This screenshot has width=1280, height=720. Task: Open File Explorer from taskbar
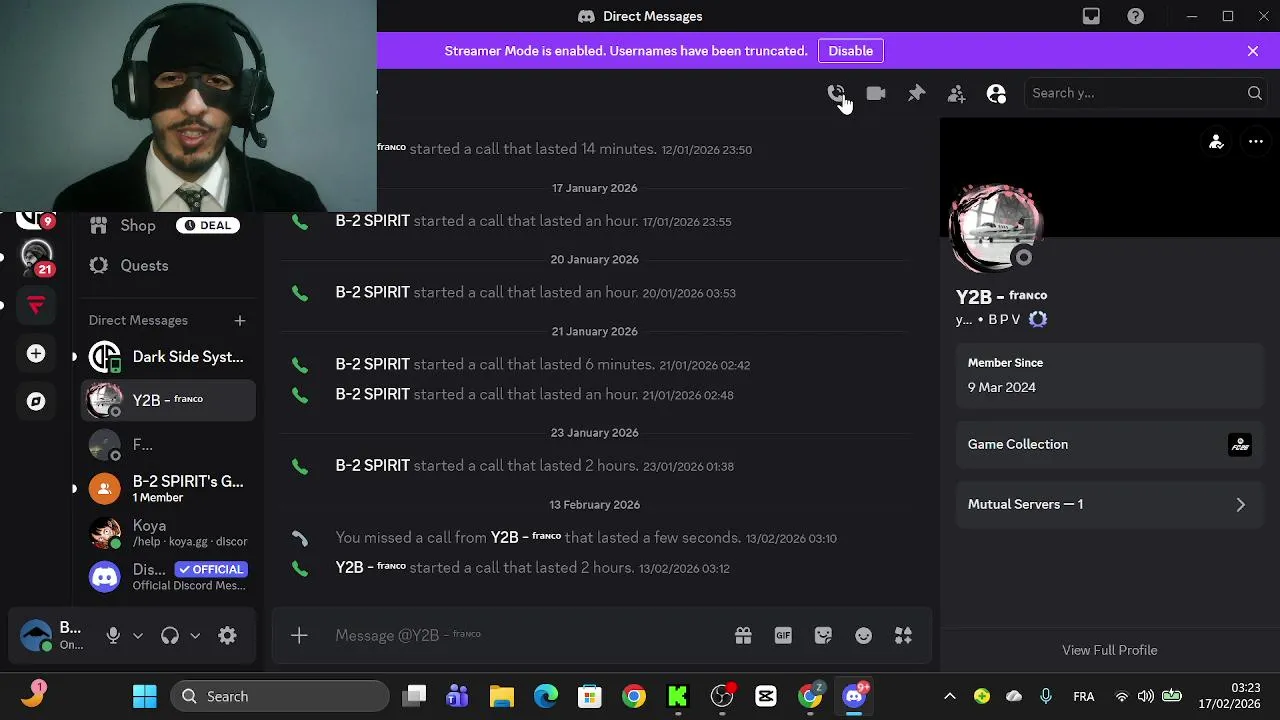(x=502, y=696)
